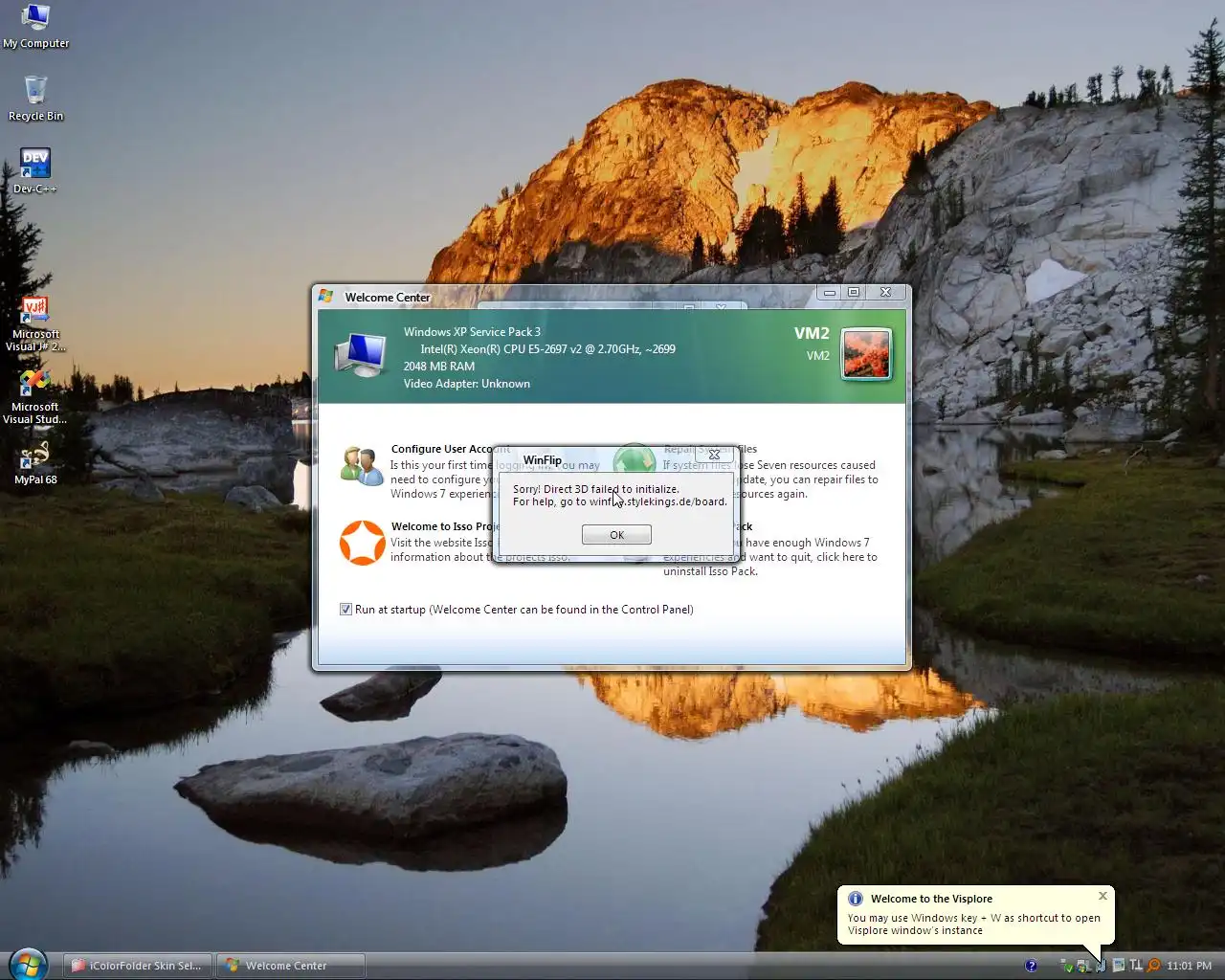
Task: Click the 11:01 PM taskbar clock
Action: [1189, 966]
